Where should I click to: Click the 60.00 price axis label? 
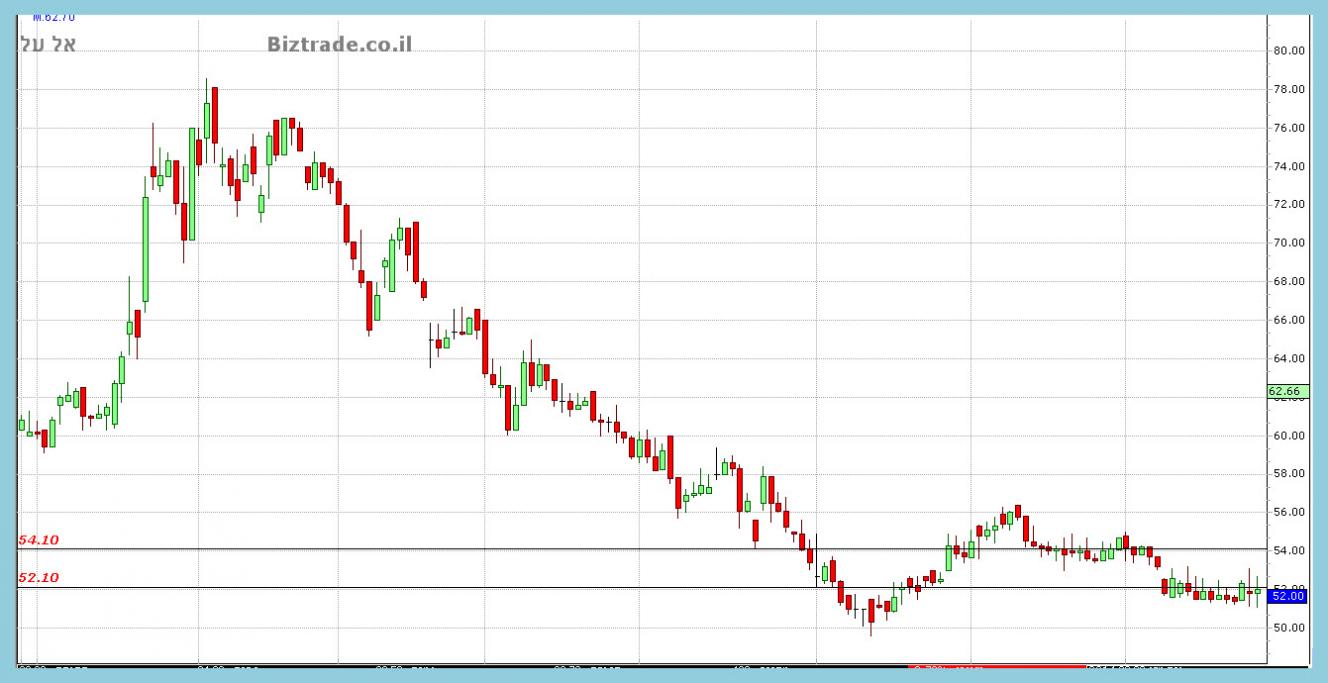click(1289, 436)
